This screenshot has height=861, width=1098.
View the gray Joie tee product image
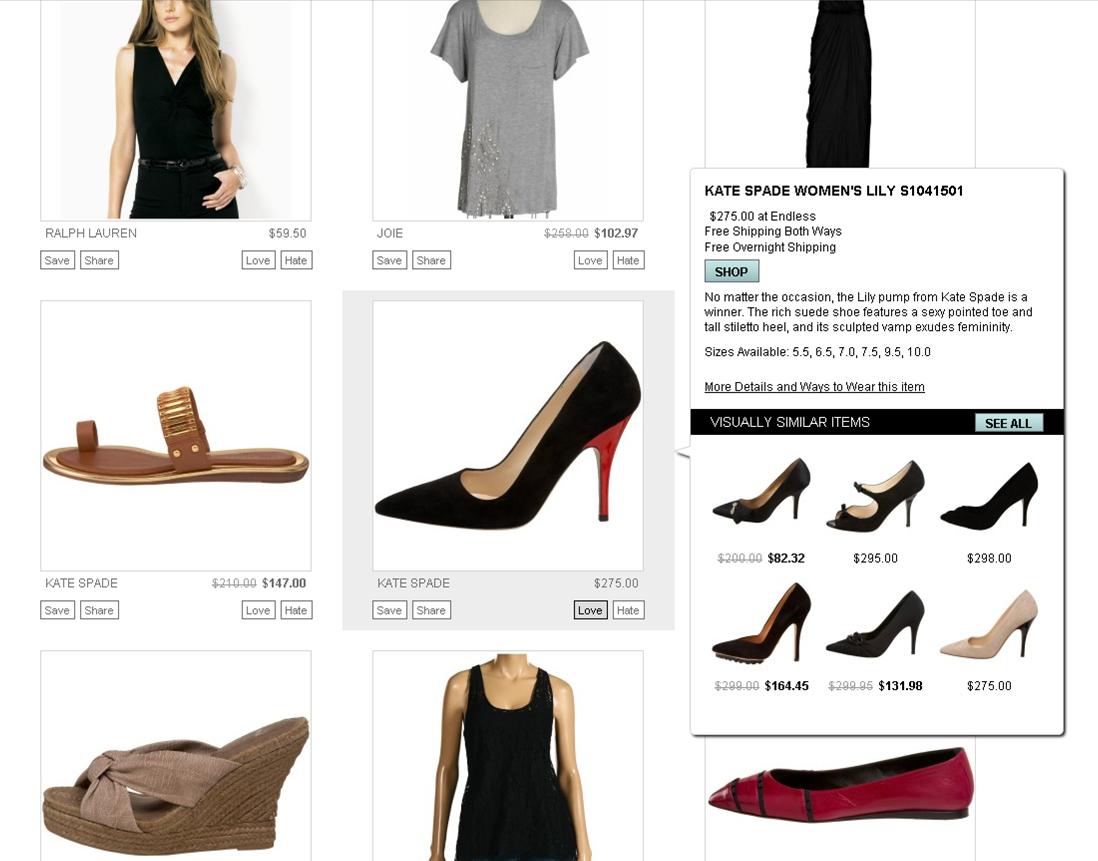[508, 110]
